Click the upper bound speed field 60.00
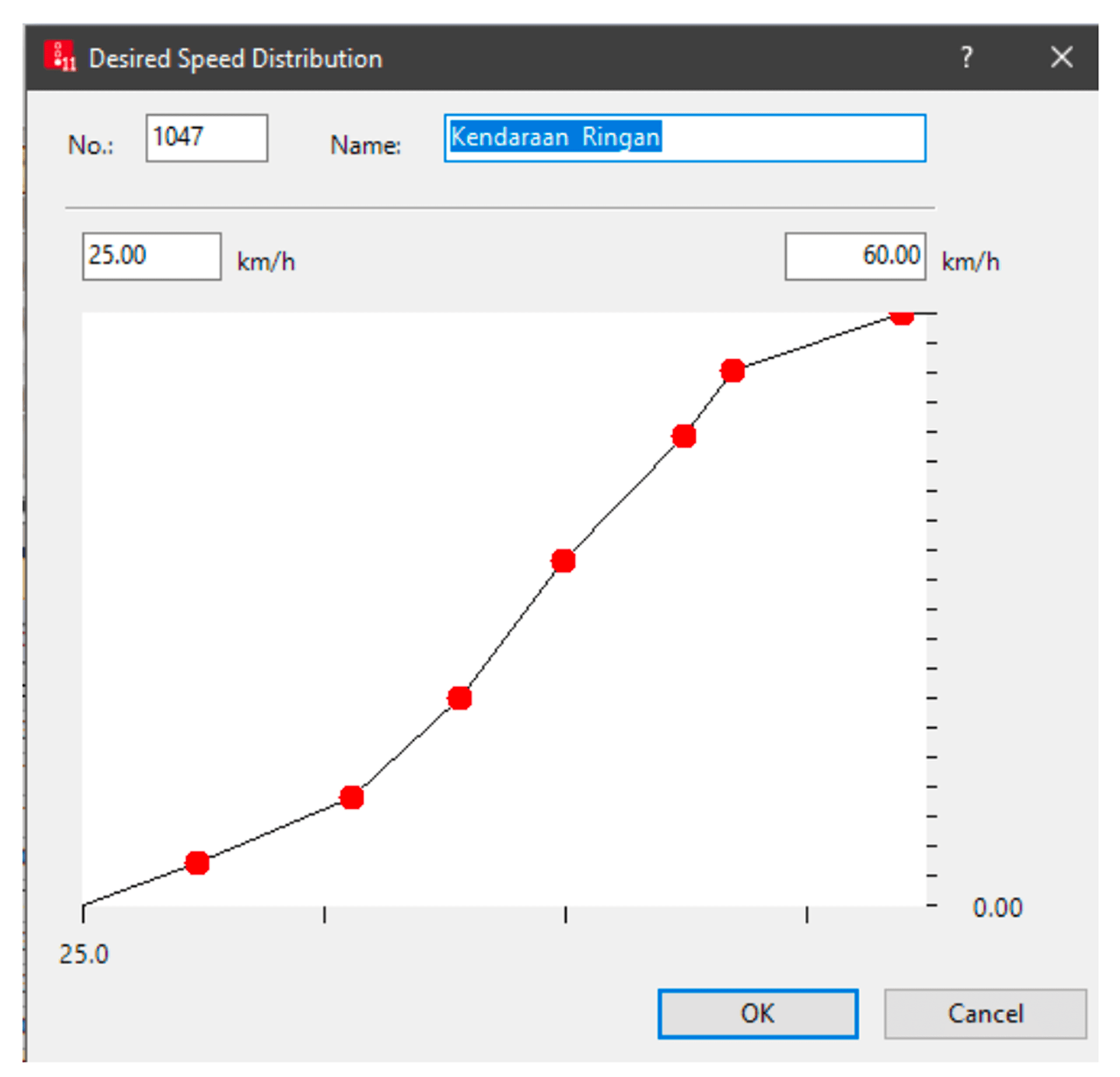1120x1077 pixels. pyautogui.click(x=855, y=256)
